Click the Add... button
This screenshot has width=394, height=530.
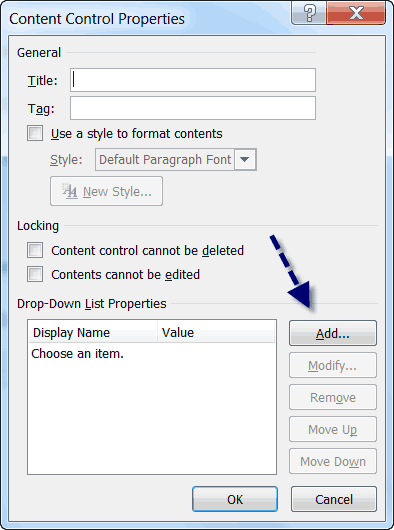click(x=333, y=333)
